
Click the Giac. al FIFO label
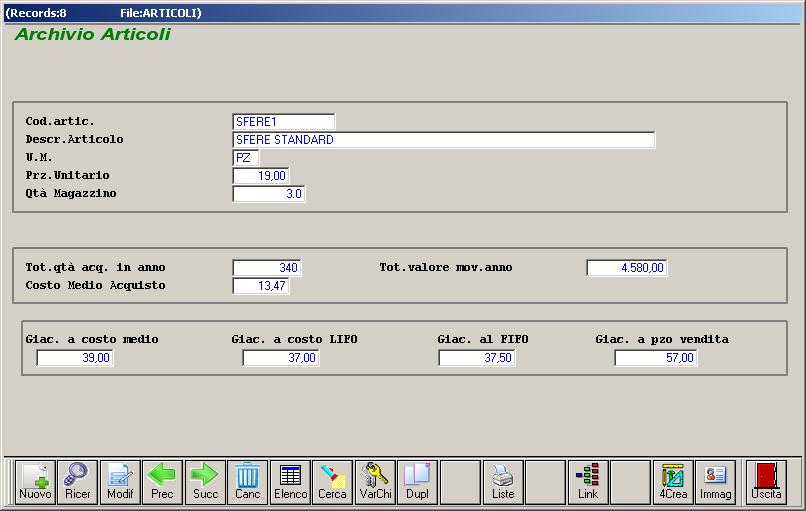point(483,339)
